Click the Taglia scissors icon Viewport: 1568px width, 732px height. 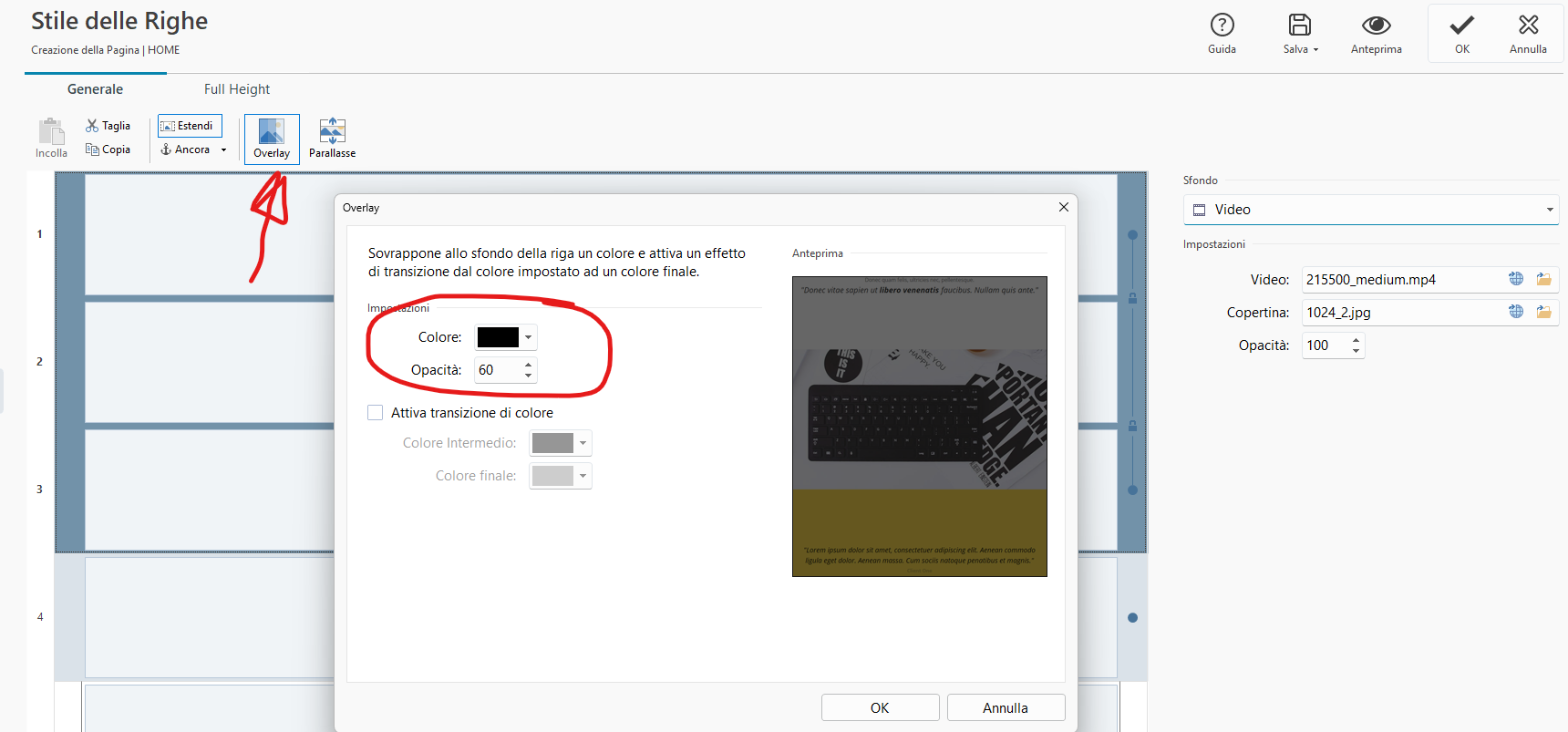coord(92,126)
